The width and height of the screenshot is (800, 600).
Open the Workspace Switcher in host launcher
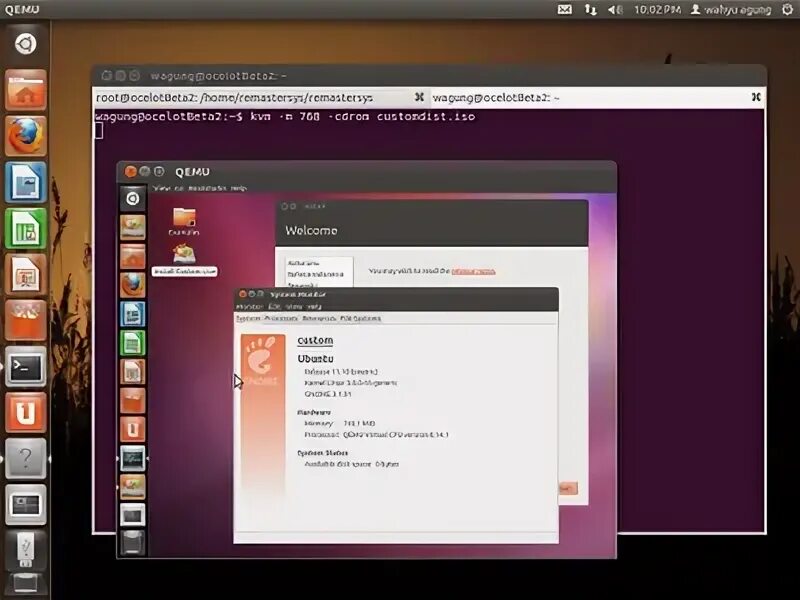pos(26,505)
